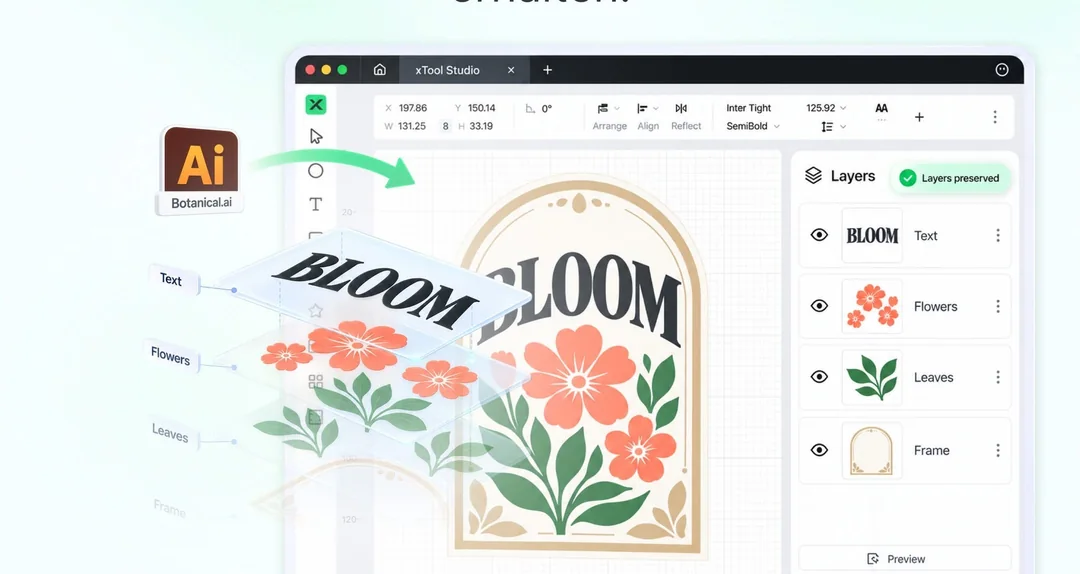Click the "Layers" panel title
Viewport: 1080px width, 574px height.
click(x=853, y=176)
